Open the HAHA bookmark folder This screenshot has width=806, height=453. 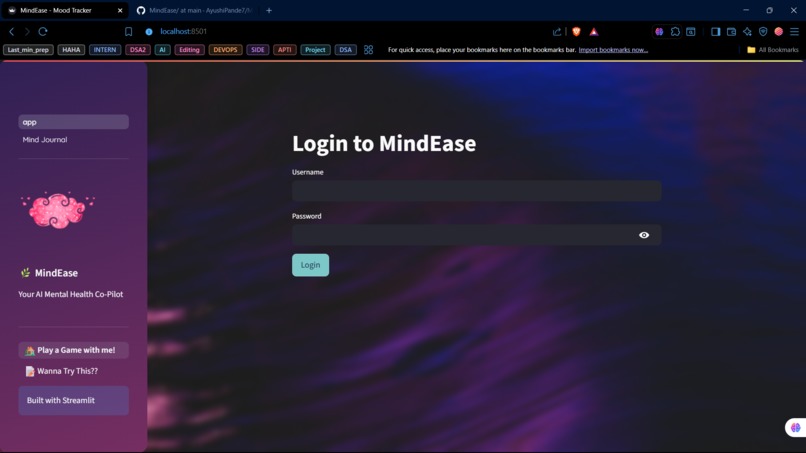71,50
